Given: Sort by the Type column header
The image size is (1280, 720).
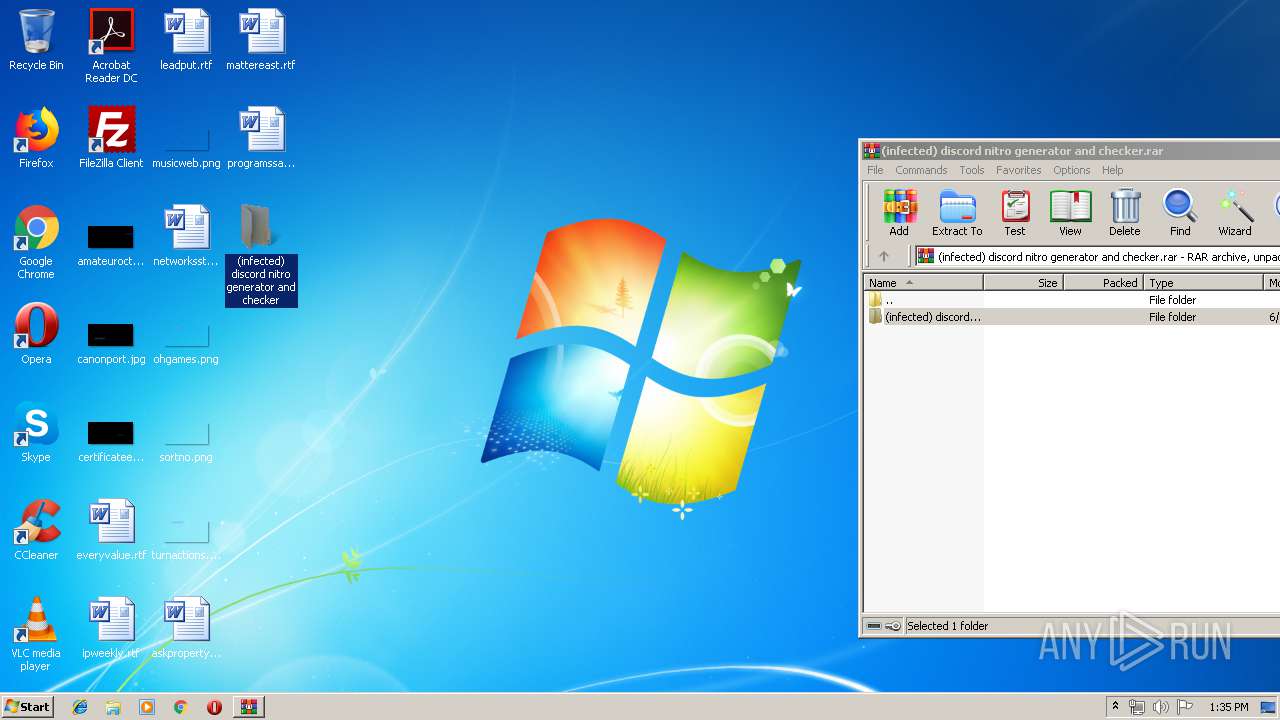Looking at the screenshot, I should tap(1204, 283).
